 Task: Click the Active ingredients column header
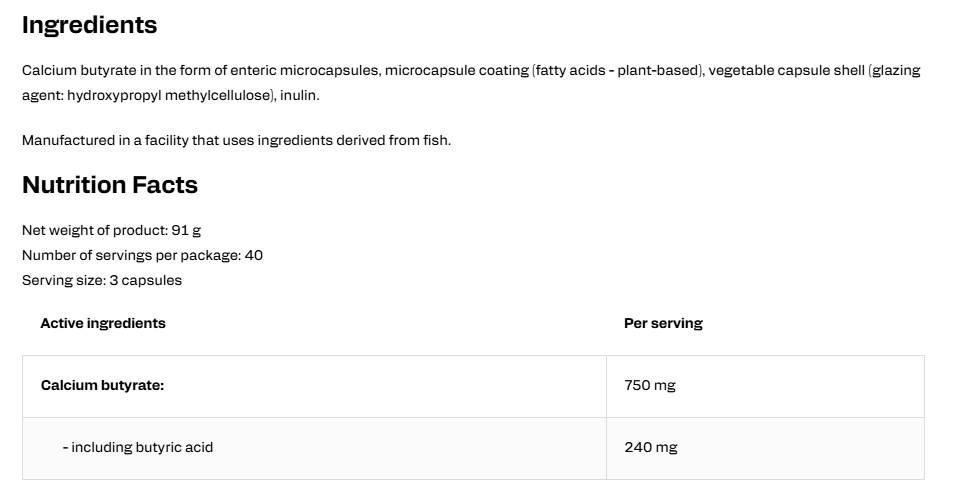pyautogui.click(x=103, y=323)
